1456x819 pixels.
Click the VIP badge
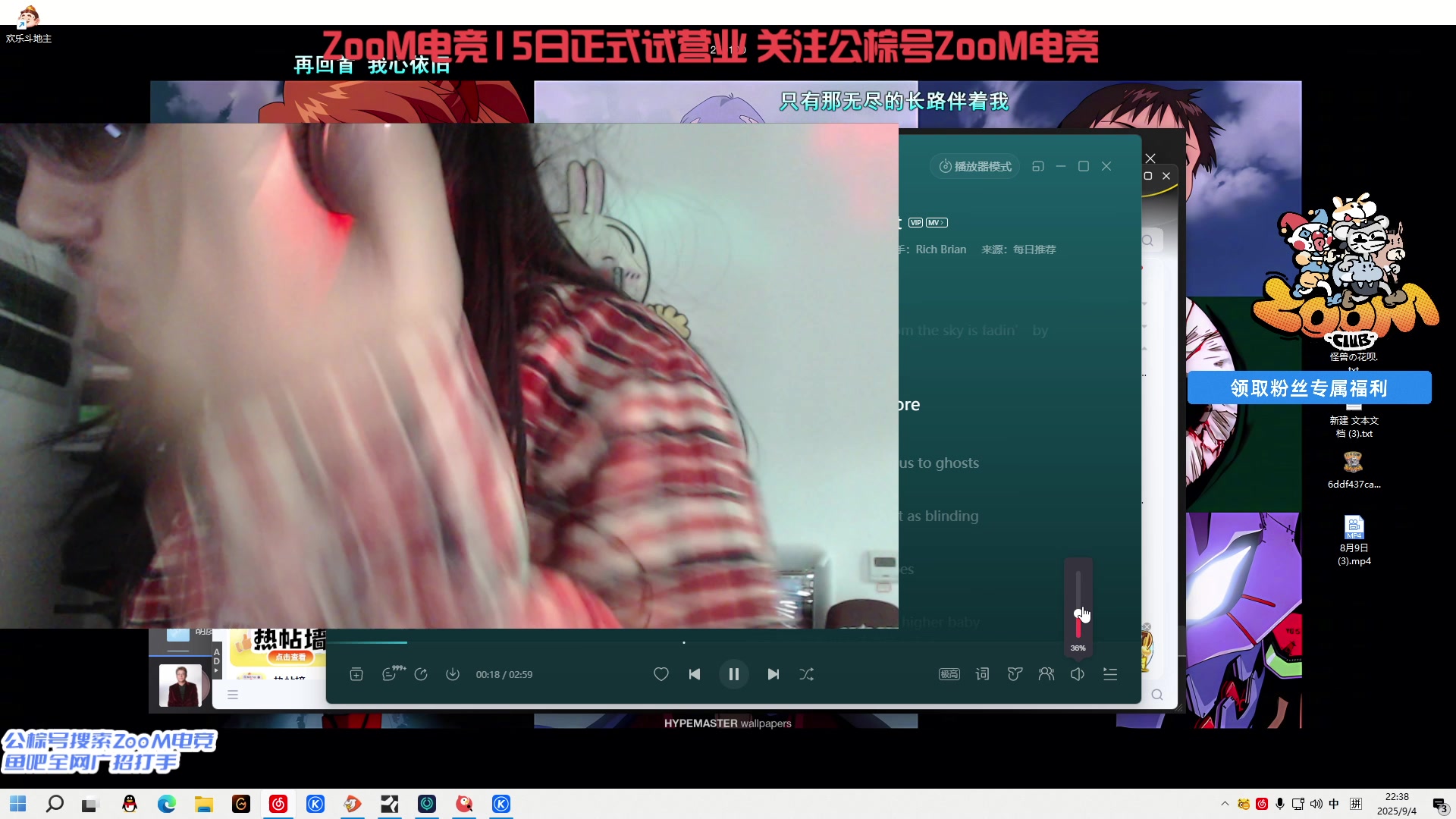(x=915, y=223)
